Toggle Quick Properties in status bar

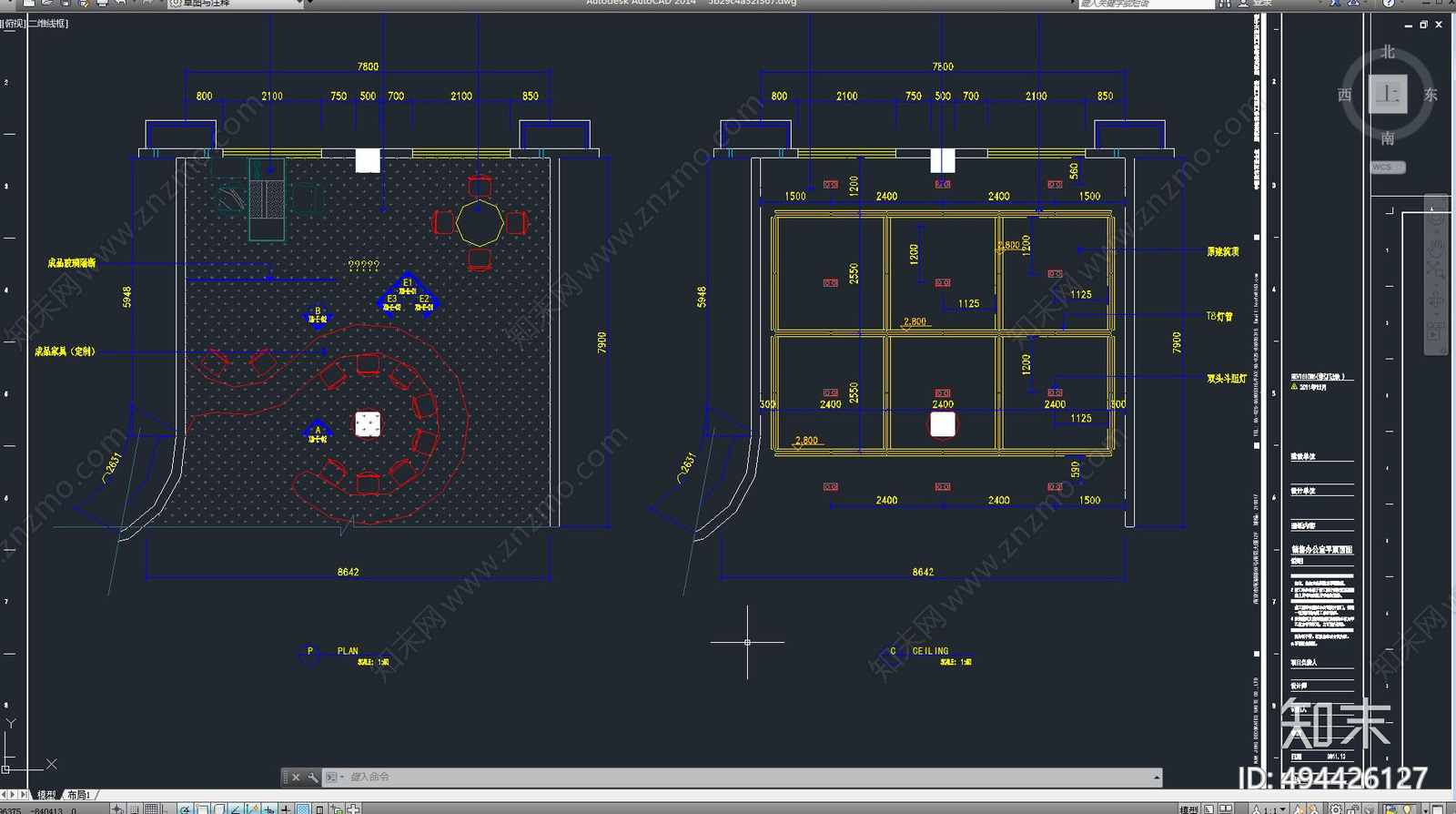pos(319,809)
